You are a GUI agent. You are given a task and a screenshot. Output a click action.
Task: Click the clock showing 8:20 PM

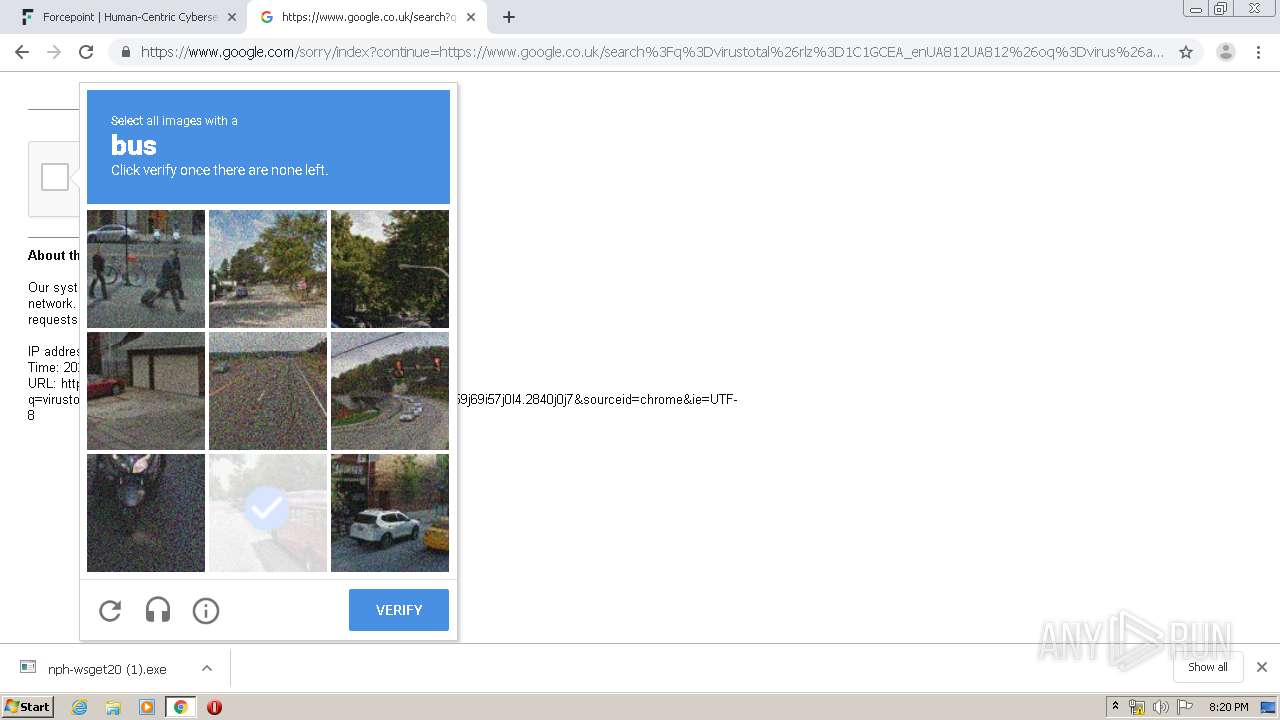[1228, 707]
